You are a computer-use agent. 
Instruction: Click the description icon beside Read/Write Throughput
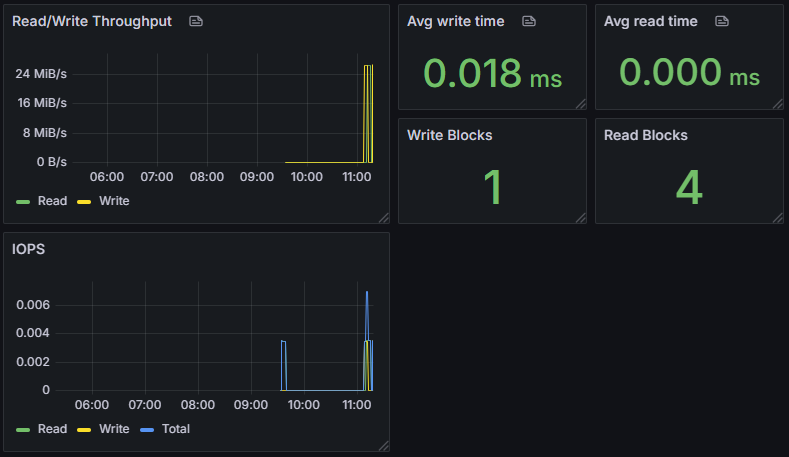click(x=196, y=21)
